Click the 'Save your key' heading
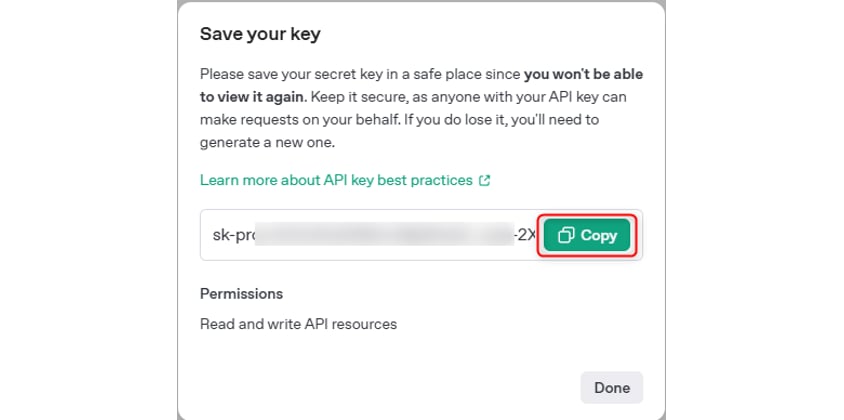The width and height of the screenshot is (844, 420). tap(259, 34)
